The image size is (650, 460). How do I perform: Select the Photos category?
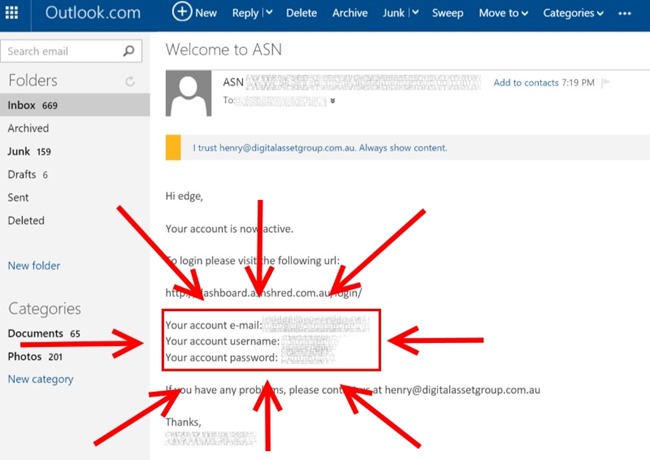(35, 356)
